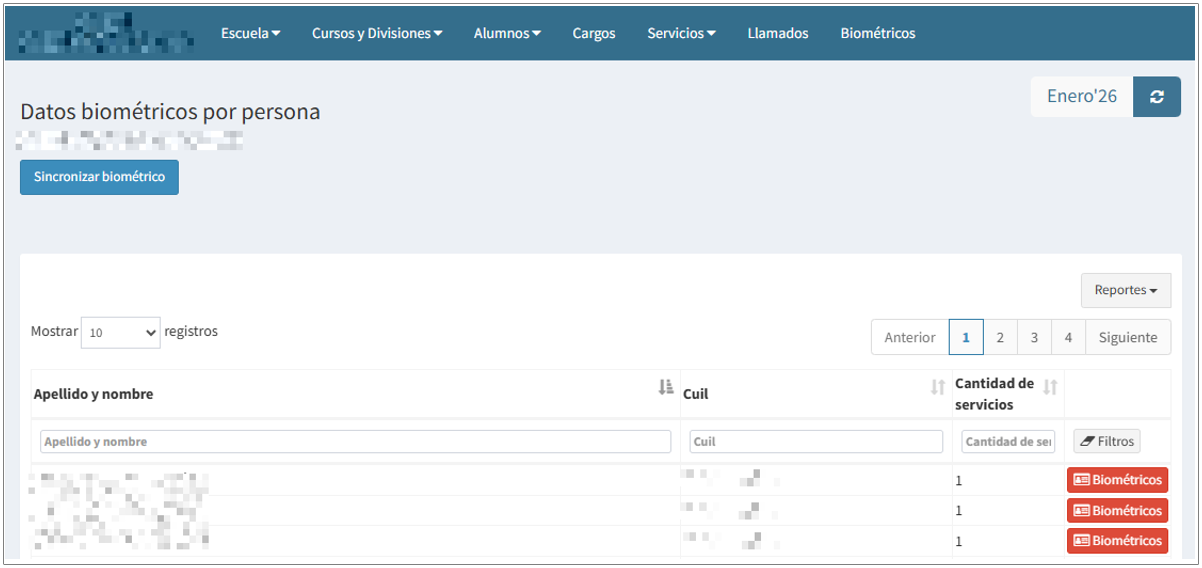Image resolution: width=1202 pixels, height=568 pixels.
Task: Sort by Cantidad de servicios arrows
Action: pyautogui.click(x=1050, y=388)
